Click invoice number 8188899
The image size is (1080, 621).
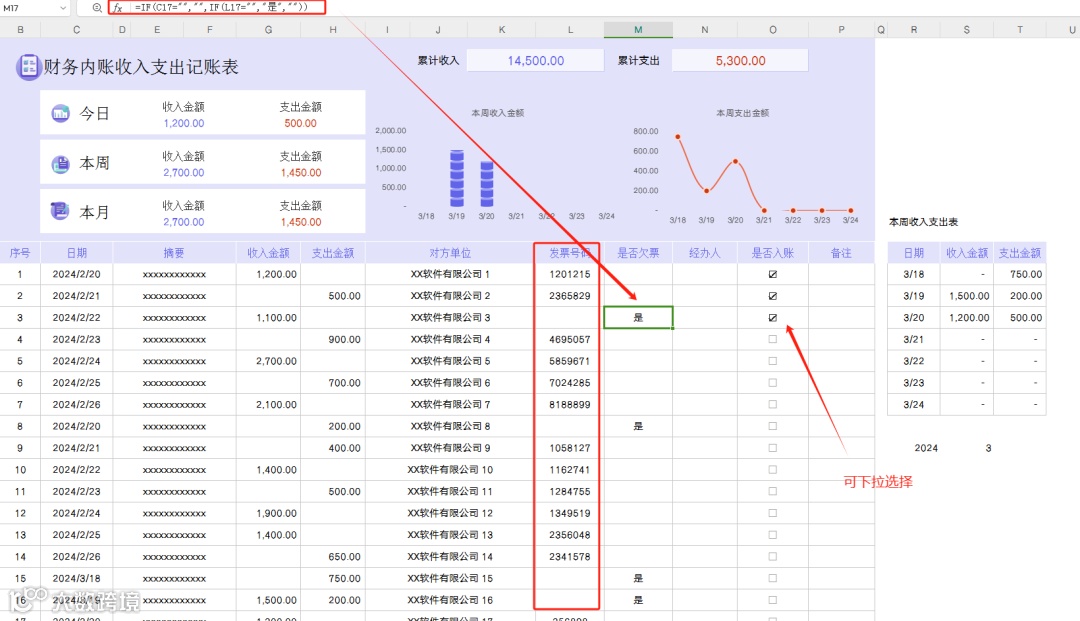tap(570, 405)
